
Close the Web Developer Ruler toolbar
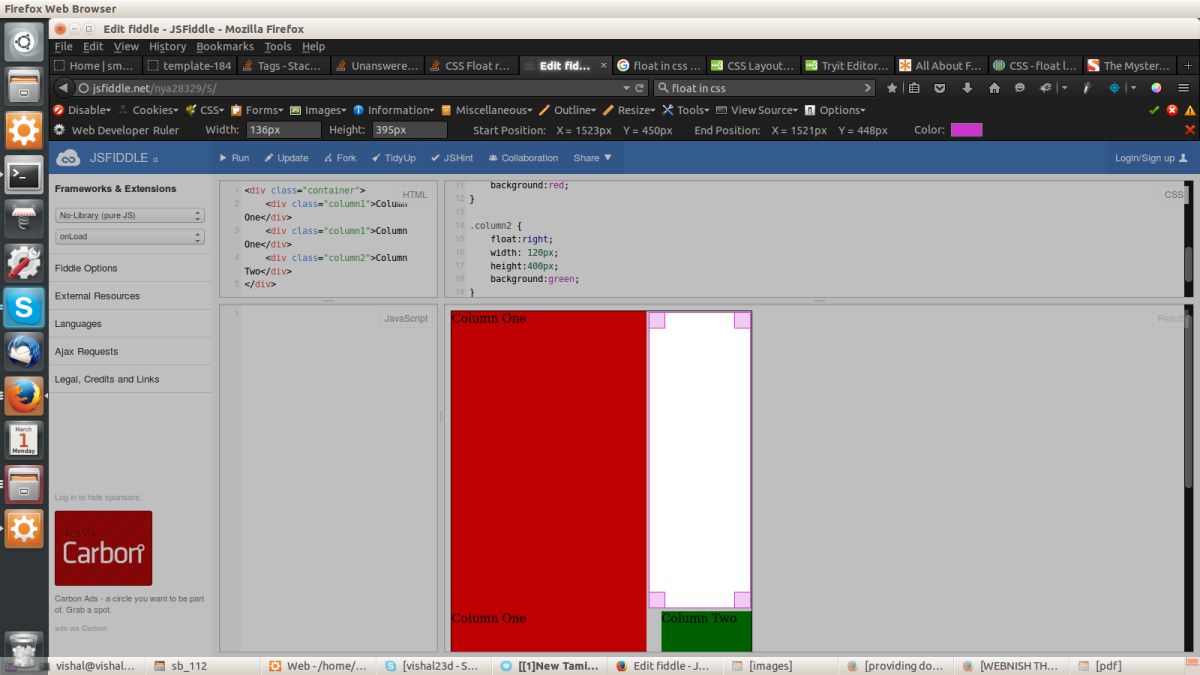pos(1190,130)
